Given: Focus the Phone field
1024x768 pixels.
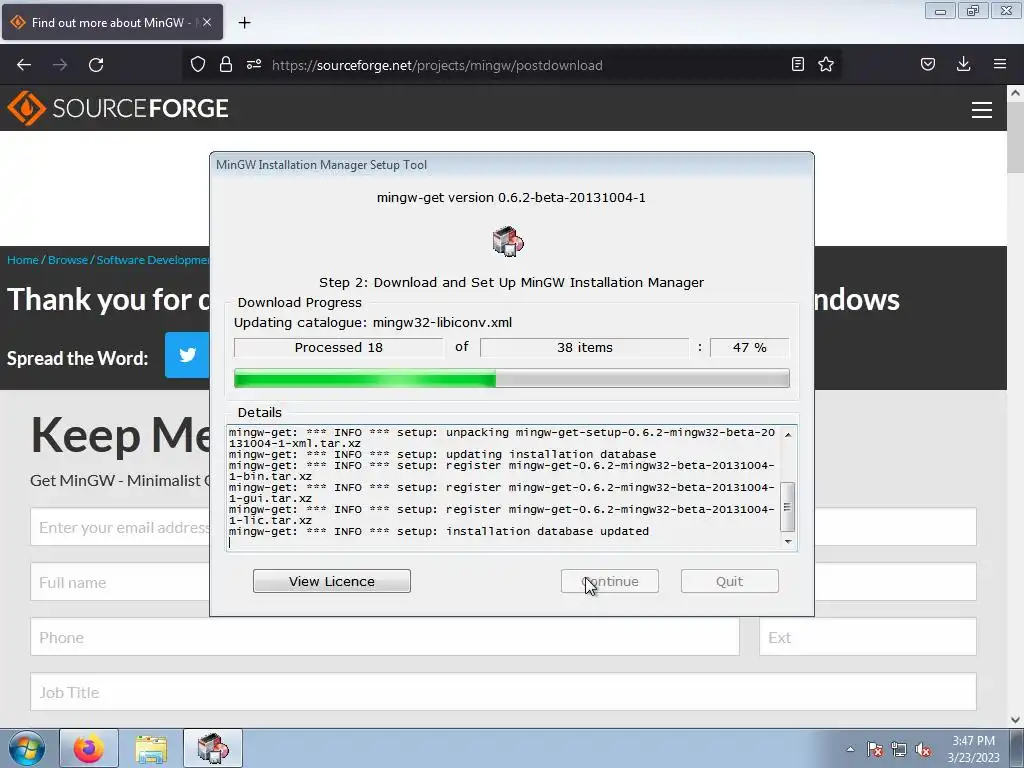Looking at the screenshot, I should click(385, 637).
